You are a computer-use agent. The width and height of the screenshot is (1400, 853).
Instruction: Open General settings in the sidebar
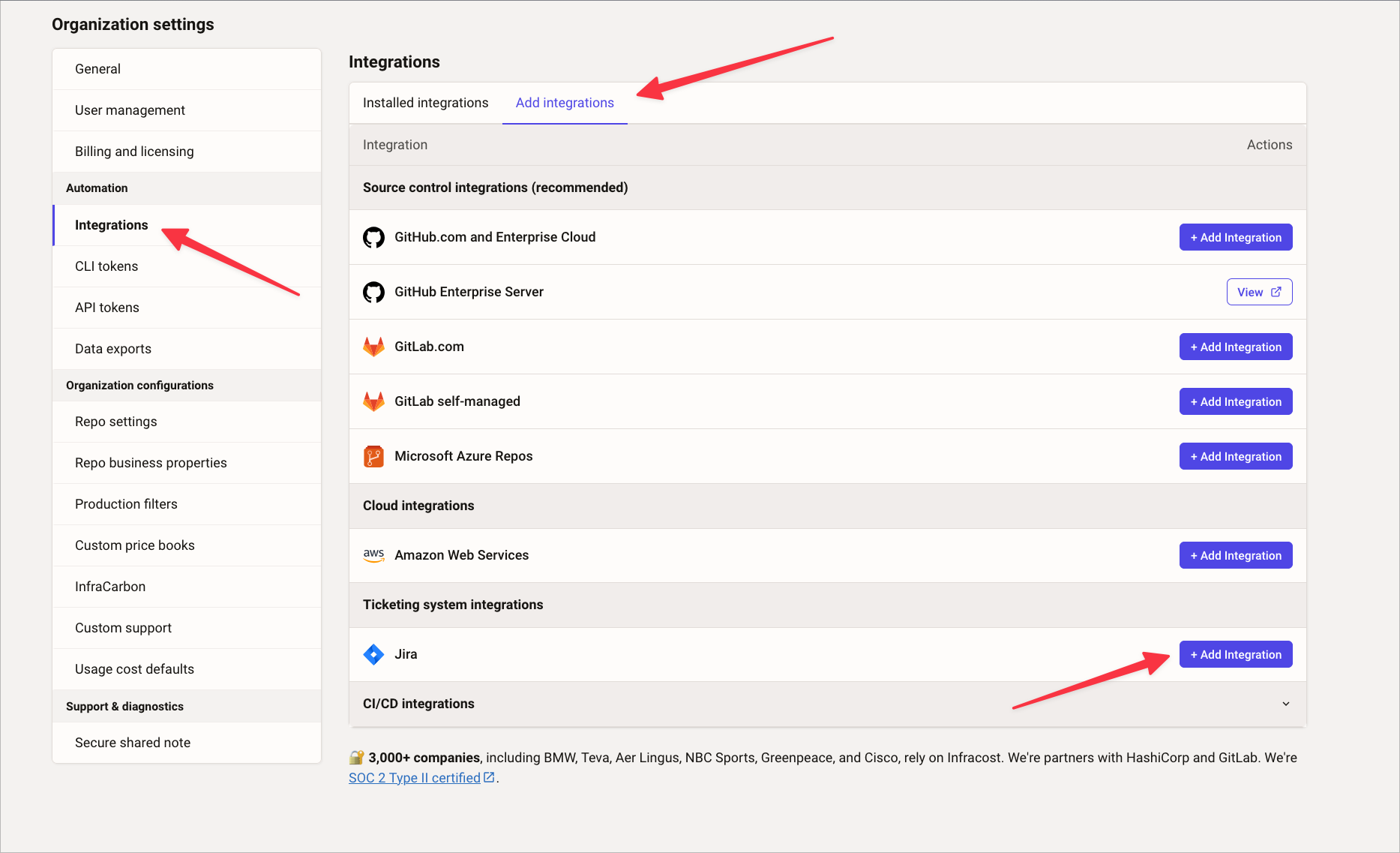[x=187, y=69]
